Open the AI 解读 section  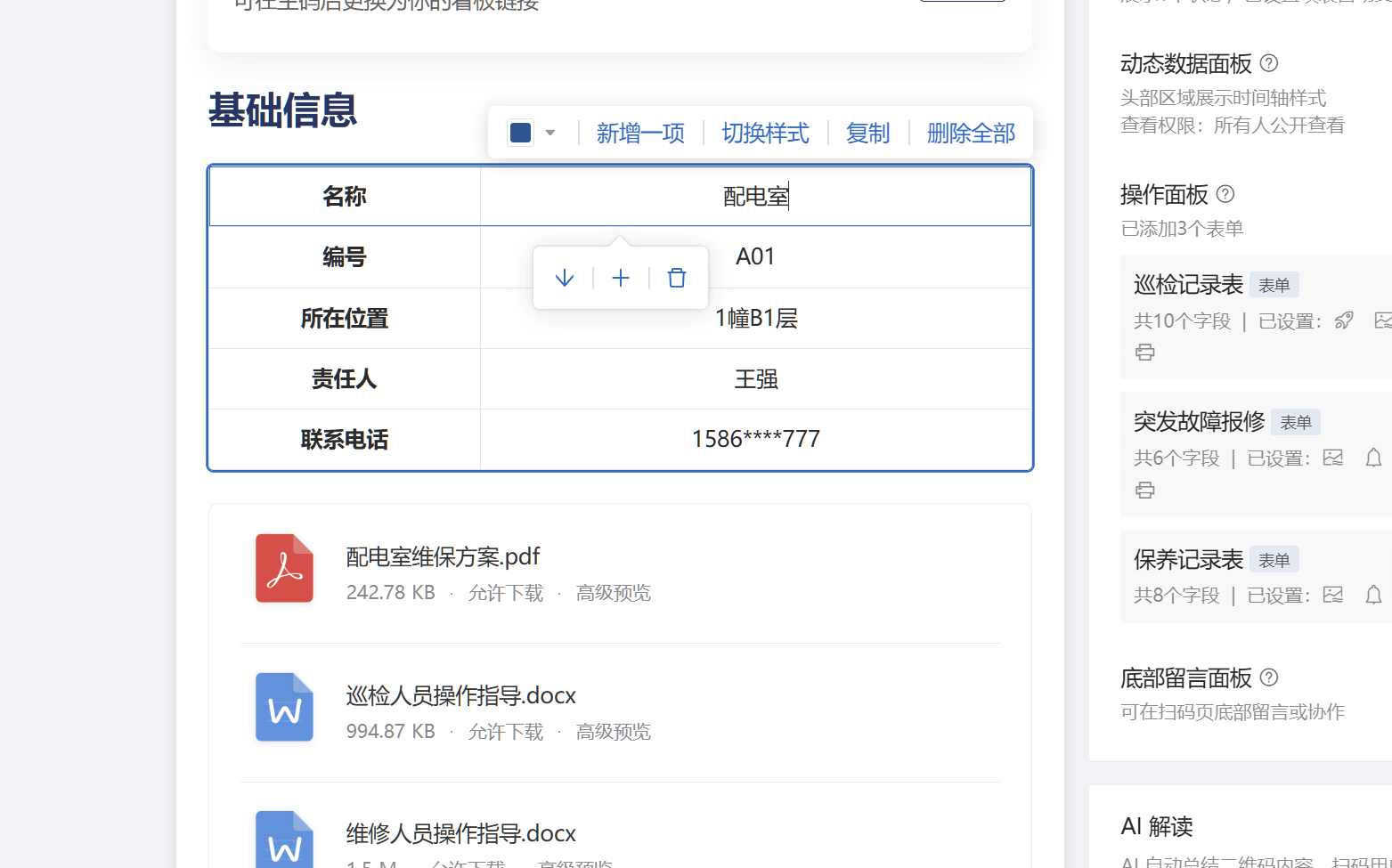(x=1157, y=826)
